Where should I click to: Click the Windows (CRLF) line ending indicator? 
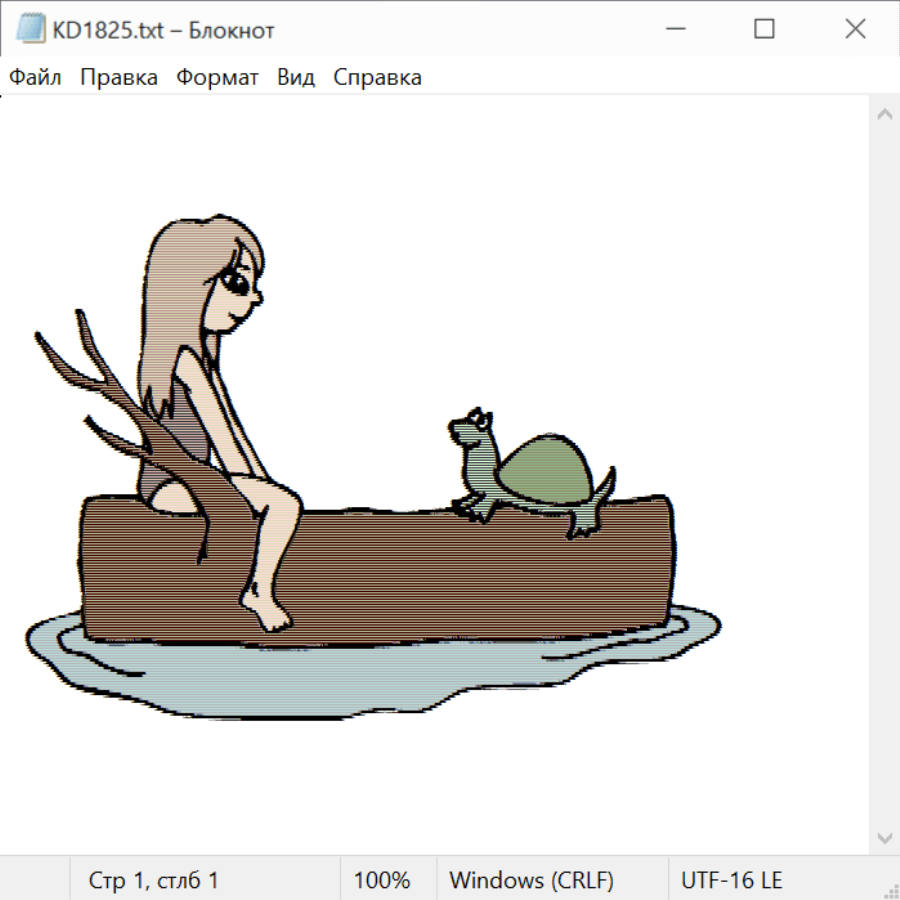click(x=531, y=881)
